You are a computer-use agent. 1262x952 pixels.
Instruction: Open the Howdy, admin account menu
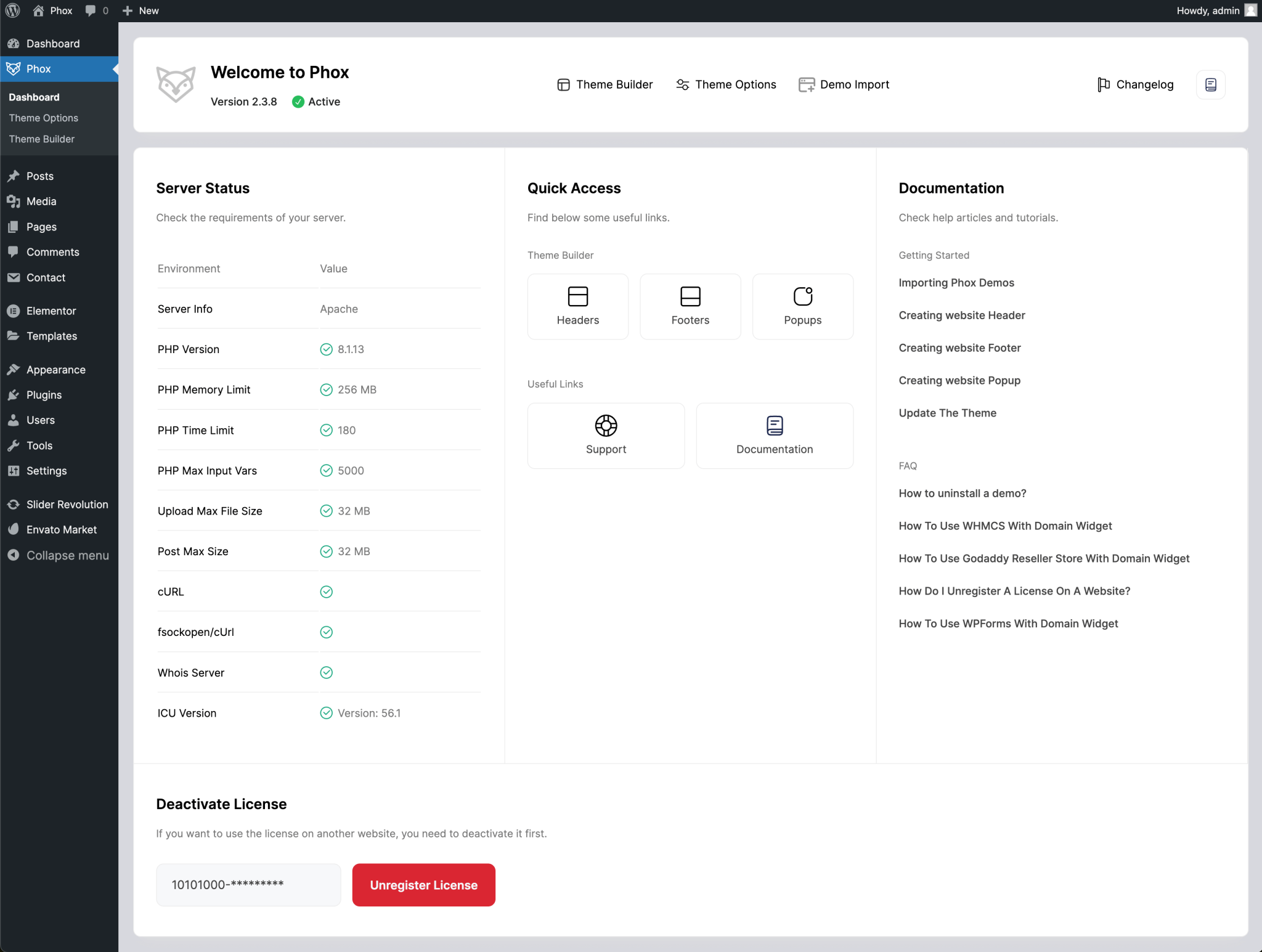(x=1217, y=10)
